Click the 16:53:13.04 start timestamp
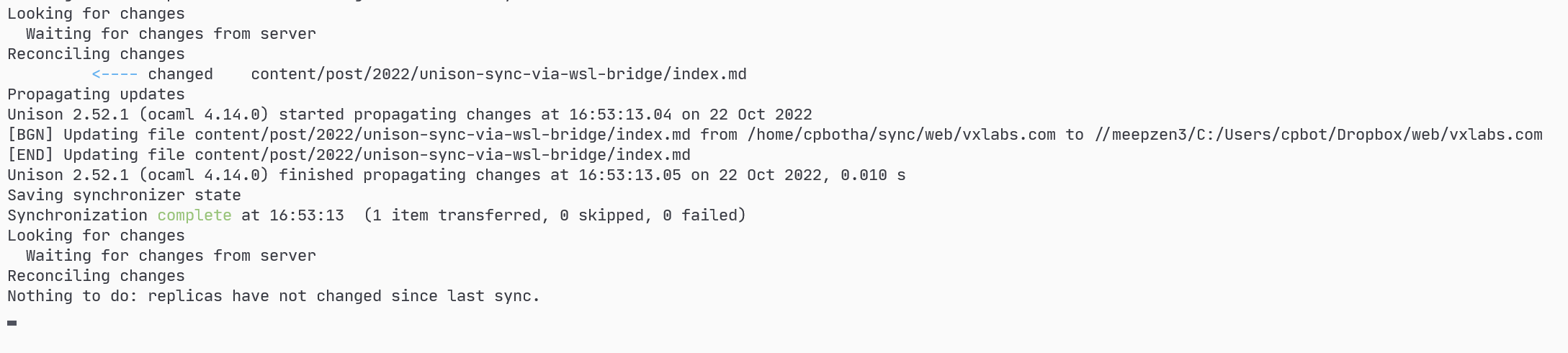The height and width of the screenshot is (353, 1568). point(620,115)
